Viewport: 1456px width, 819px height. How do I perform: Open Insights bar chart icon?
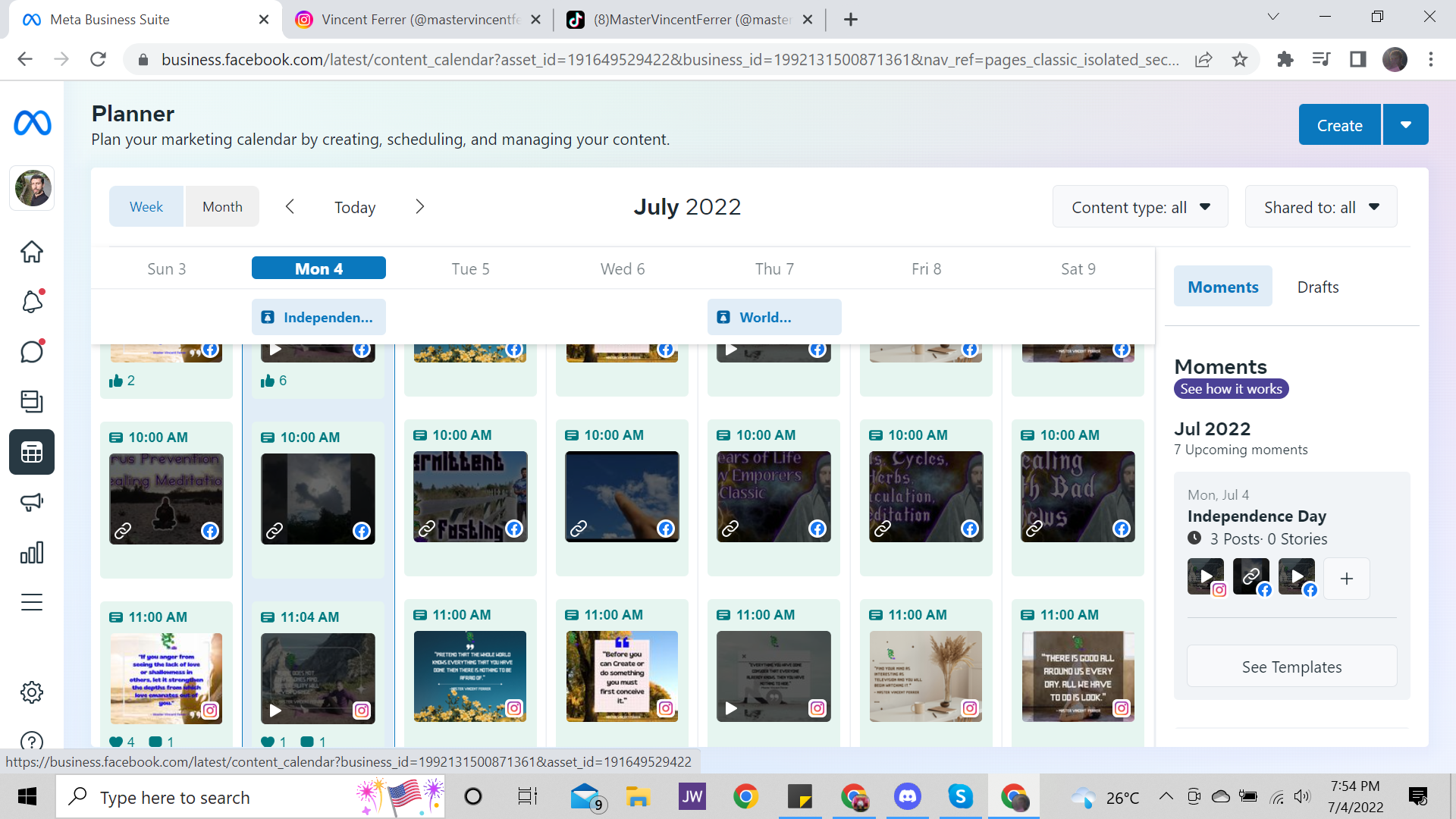point(32,553)
